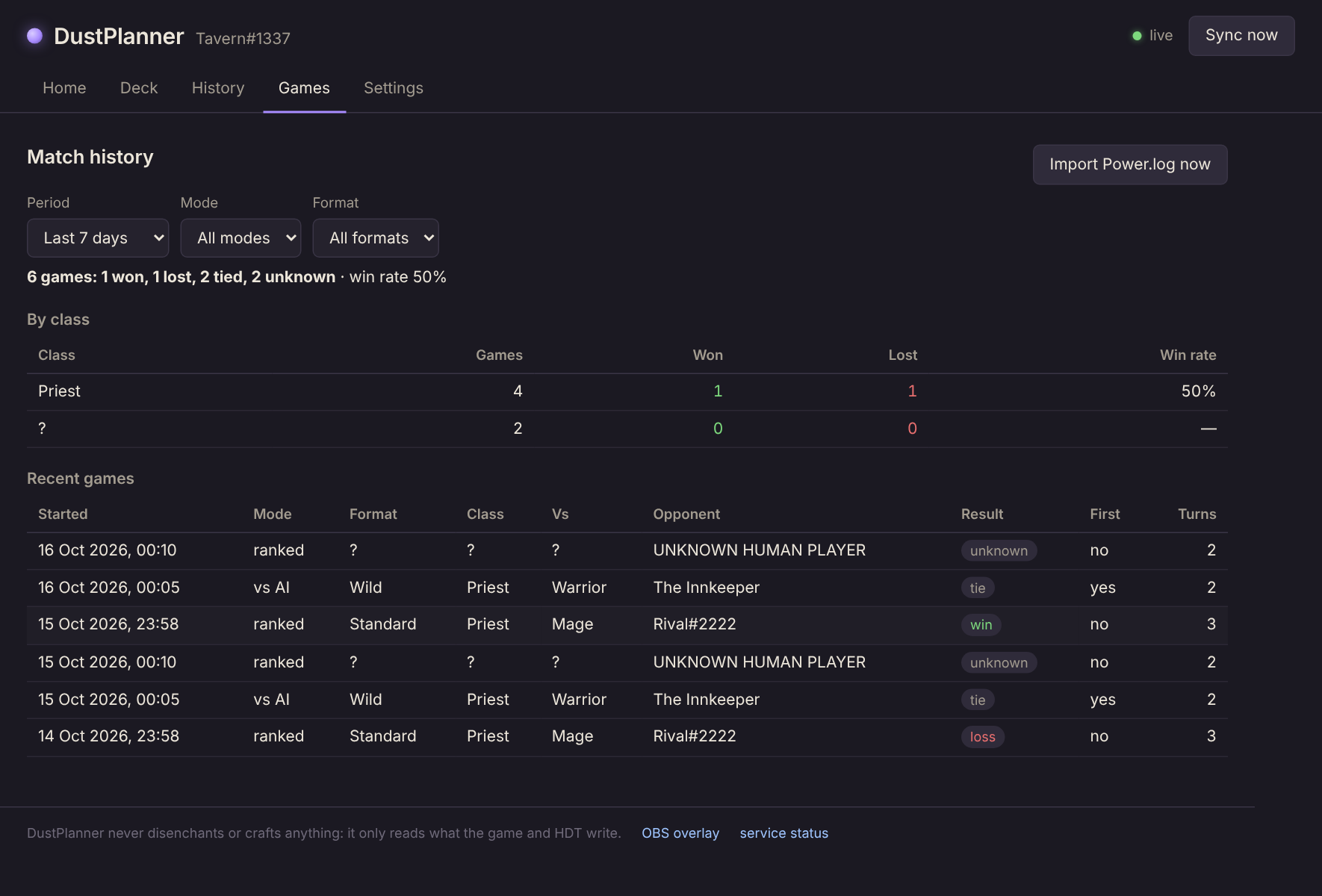This screenshot has width=1322, height=896.
Task: Open the service status link
Action: click(784, 833)
